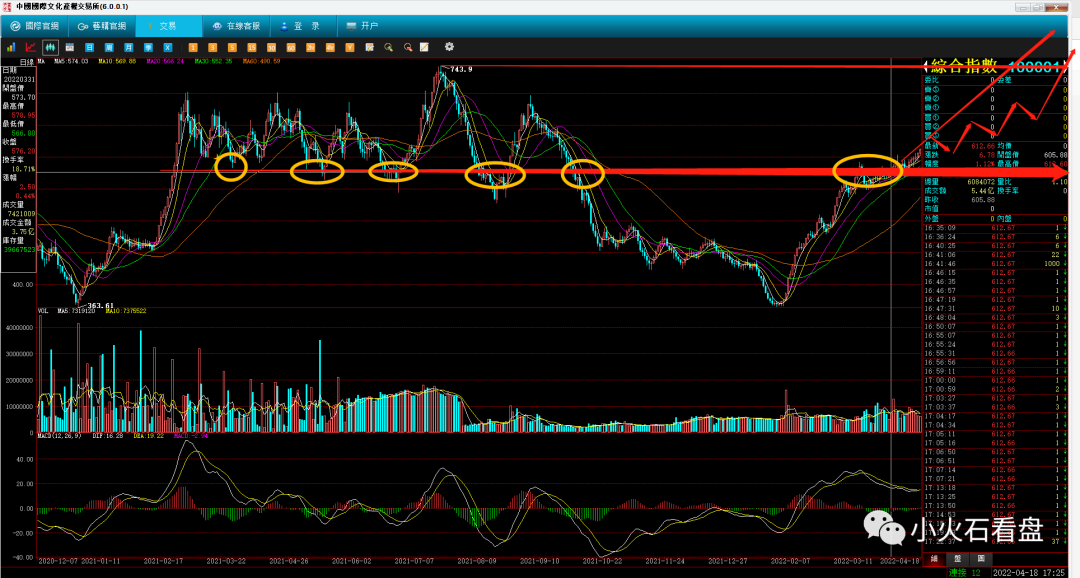Click the VOL indicator label
Viewport: 1080px width, 578px height.
pos(43,311)
